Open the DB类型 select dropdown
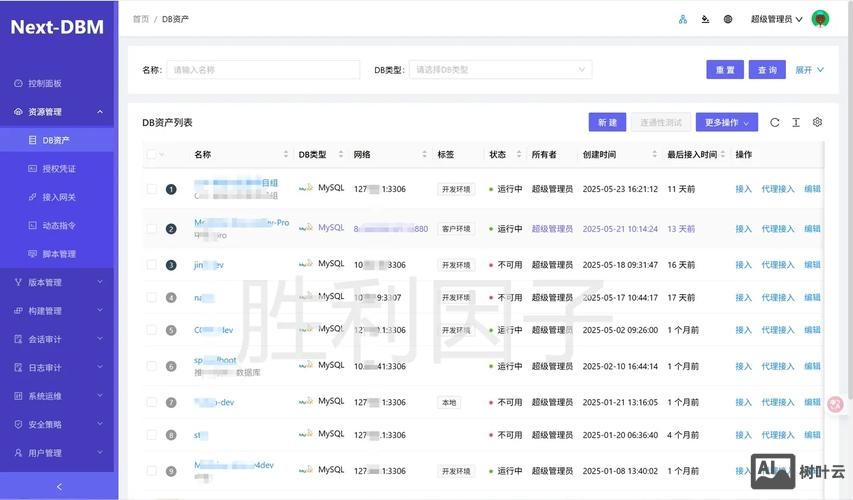Image resolution: width=853 pixels, height=500 pixels. 500,70
